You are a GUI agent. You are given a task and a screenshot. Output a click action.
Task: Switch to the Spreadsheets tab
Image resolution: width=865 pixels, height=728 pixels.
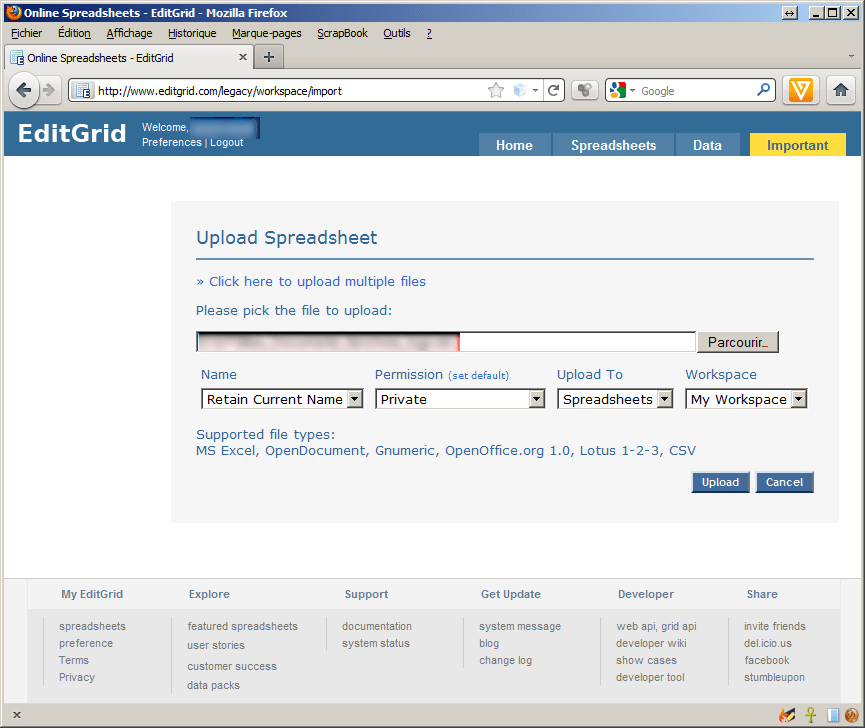point(613,145)
